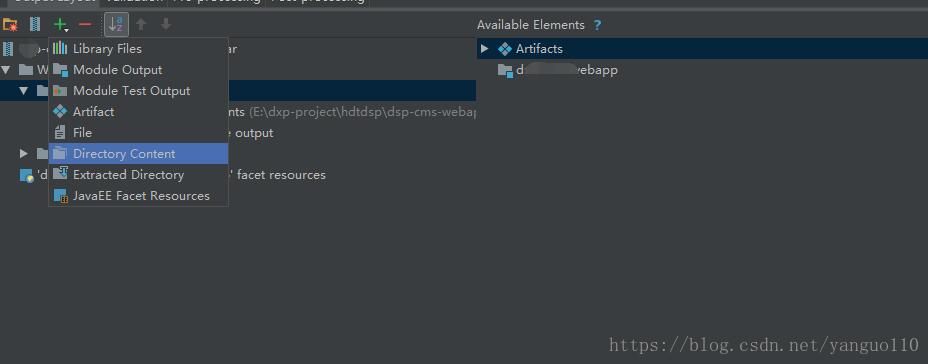Toggle the sort elements by name button

click(116, 24)
